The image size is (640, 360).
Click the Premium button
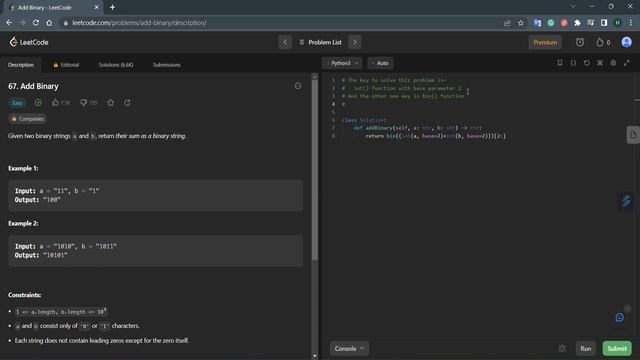pos(545,42)
